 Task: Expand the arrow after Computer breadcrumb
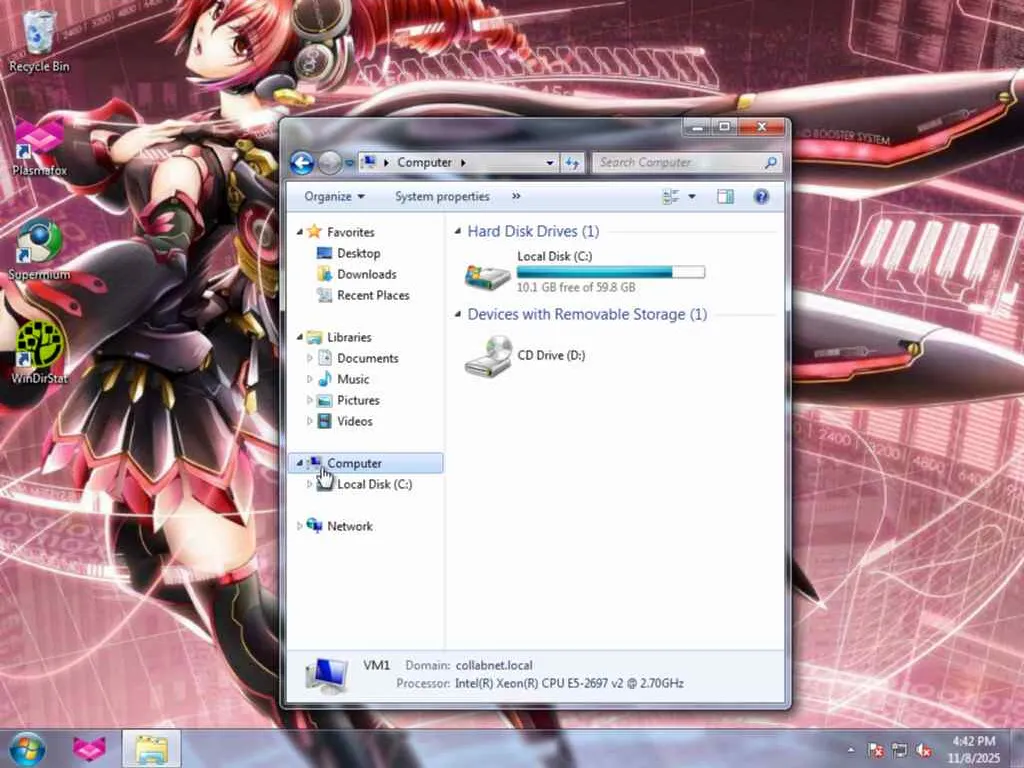pyautogui.click(x=463, y=163)
